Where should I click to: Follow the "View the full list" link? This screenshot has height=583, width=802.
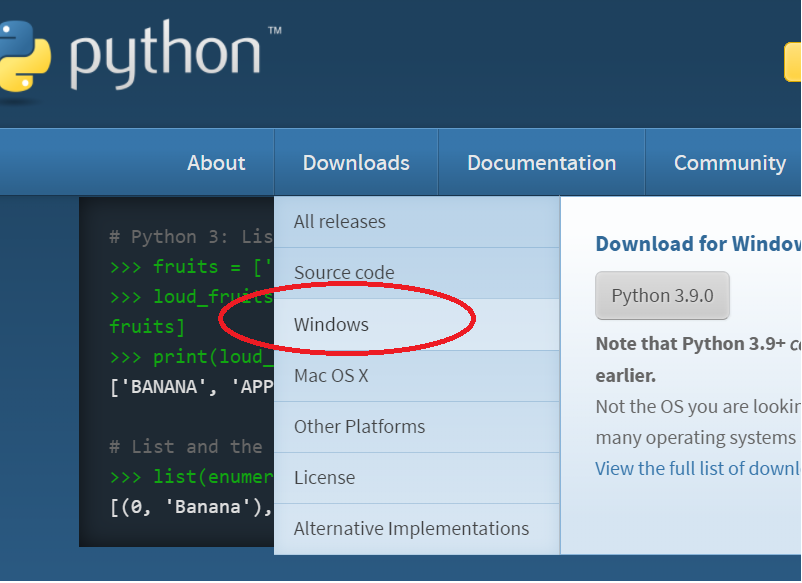click(698, 468)
